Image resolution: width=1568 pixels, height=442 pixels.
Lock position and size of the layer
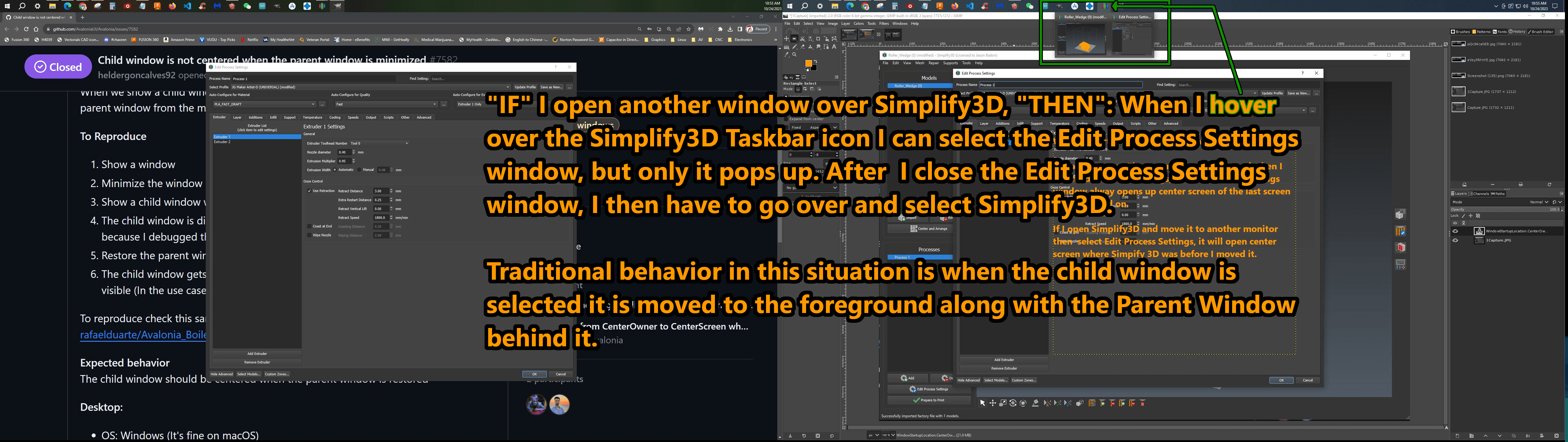coord(1471,215)
